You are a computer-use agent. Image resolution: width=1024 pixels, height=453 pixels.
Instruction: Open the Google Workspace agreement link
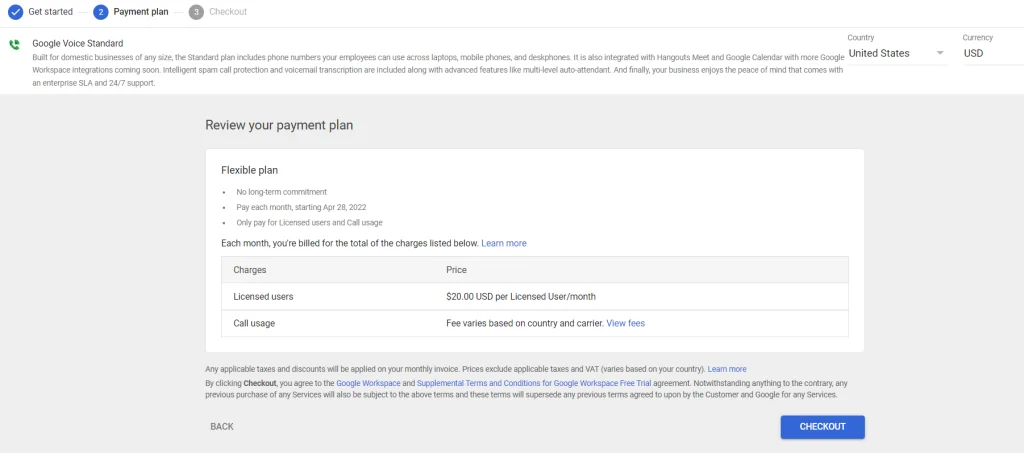pos(368,383)
